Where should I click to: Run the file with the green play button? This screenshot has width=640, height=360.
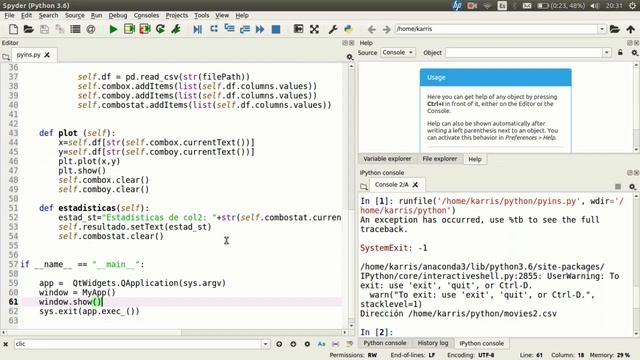pos(113,29)
